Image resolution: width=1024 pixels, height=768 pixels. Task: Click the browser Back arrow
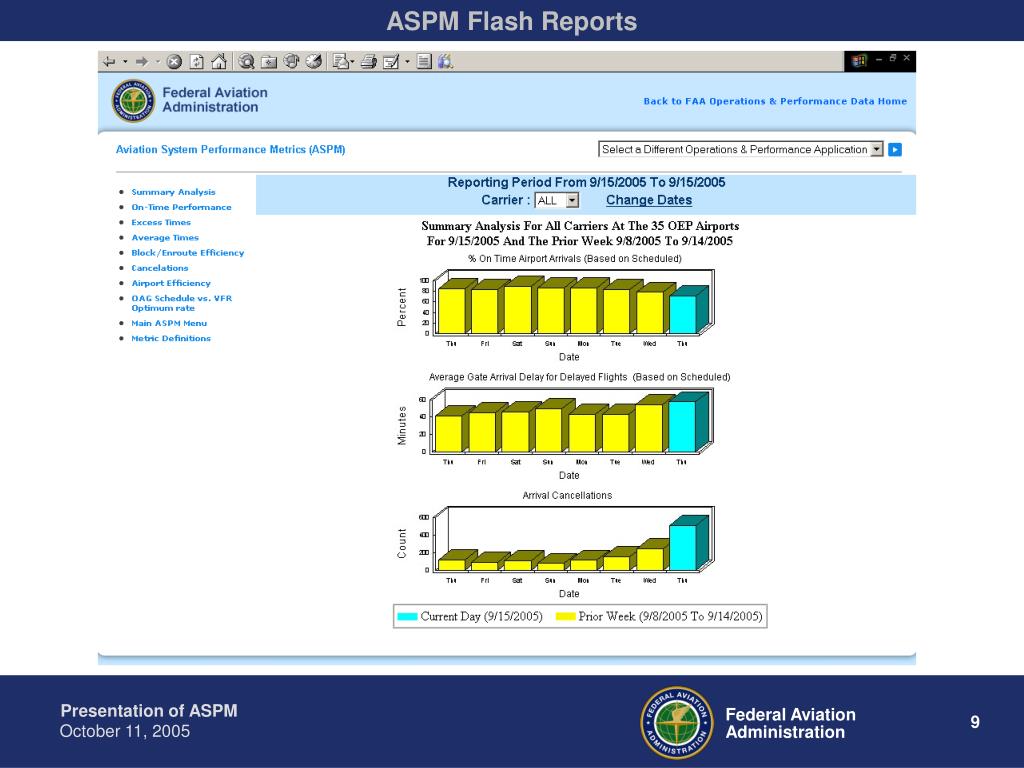tap(109, 62)
